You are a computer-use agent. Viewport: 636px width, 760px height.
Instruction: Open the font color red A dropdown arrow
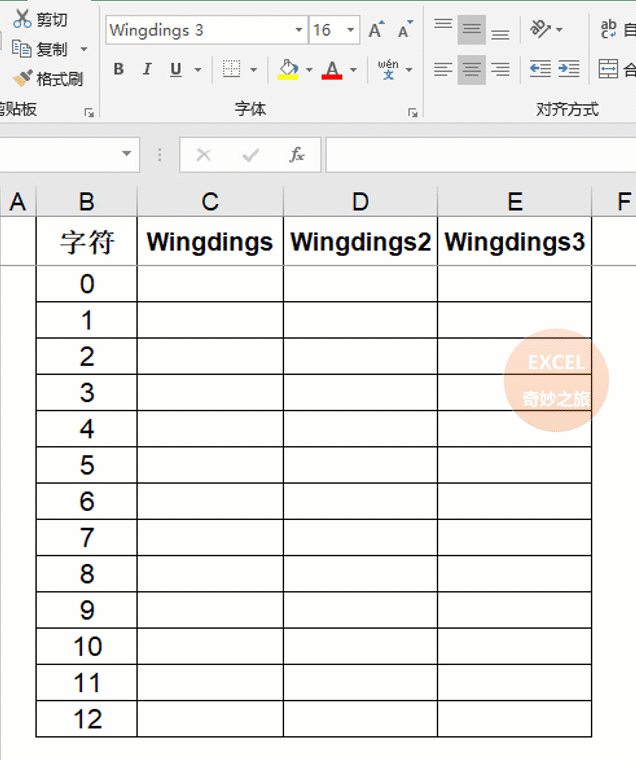[354, 70]
